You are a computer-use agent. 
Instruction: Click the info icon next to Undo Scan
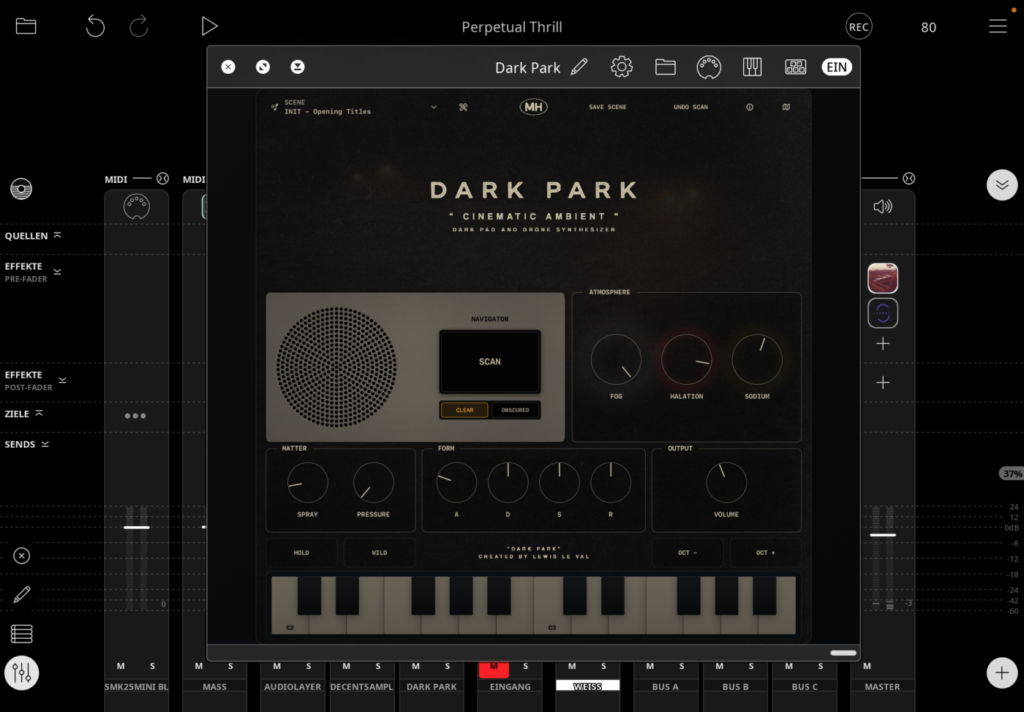click(750, 107)
